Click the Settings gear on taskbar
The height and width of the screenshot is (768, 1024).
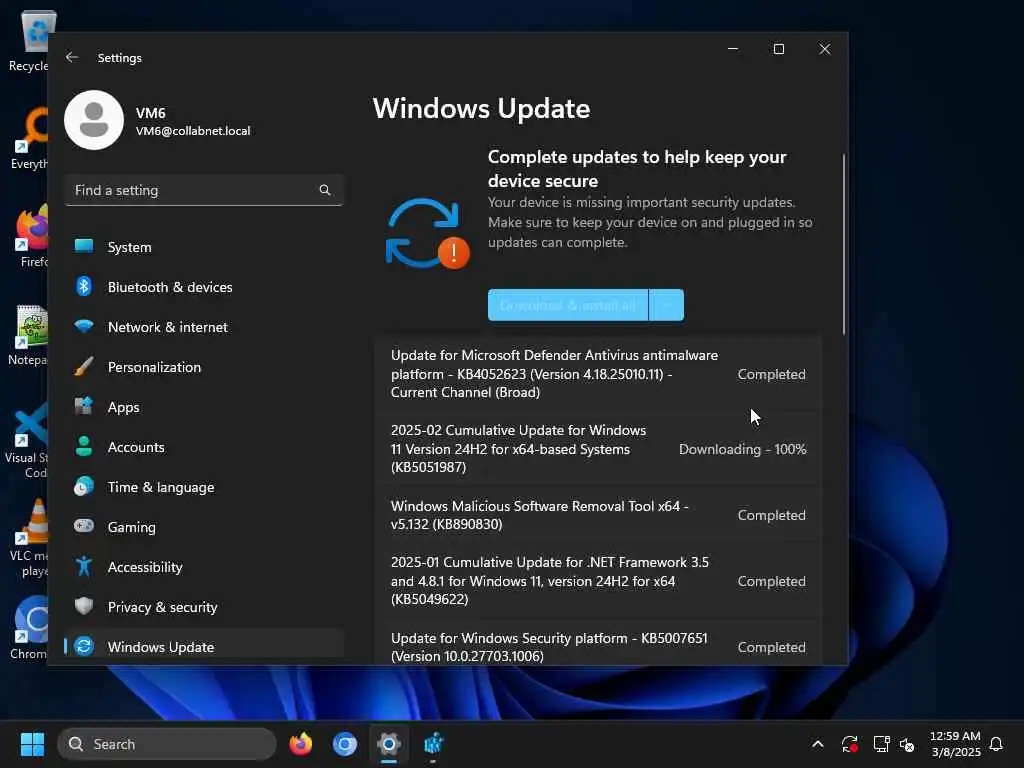[x=389, y=744]
